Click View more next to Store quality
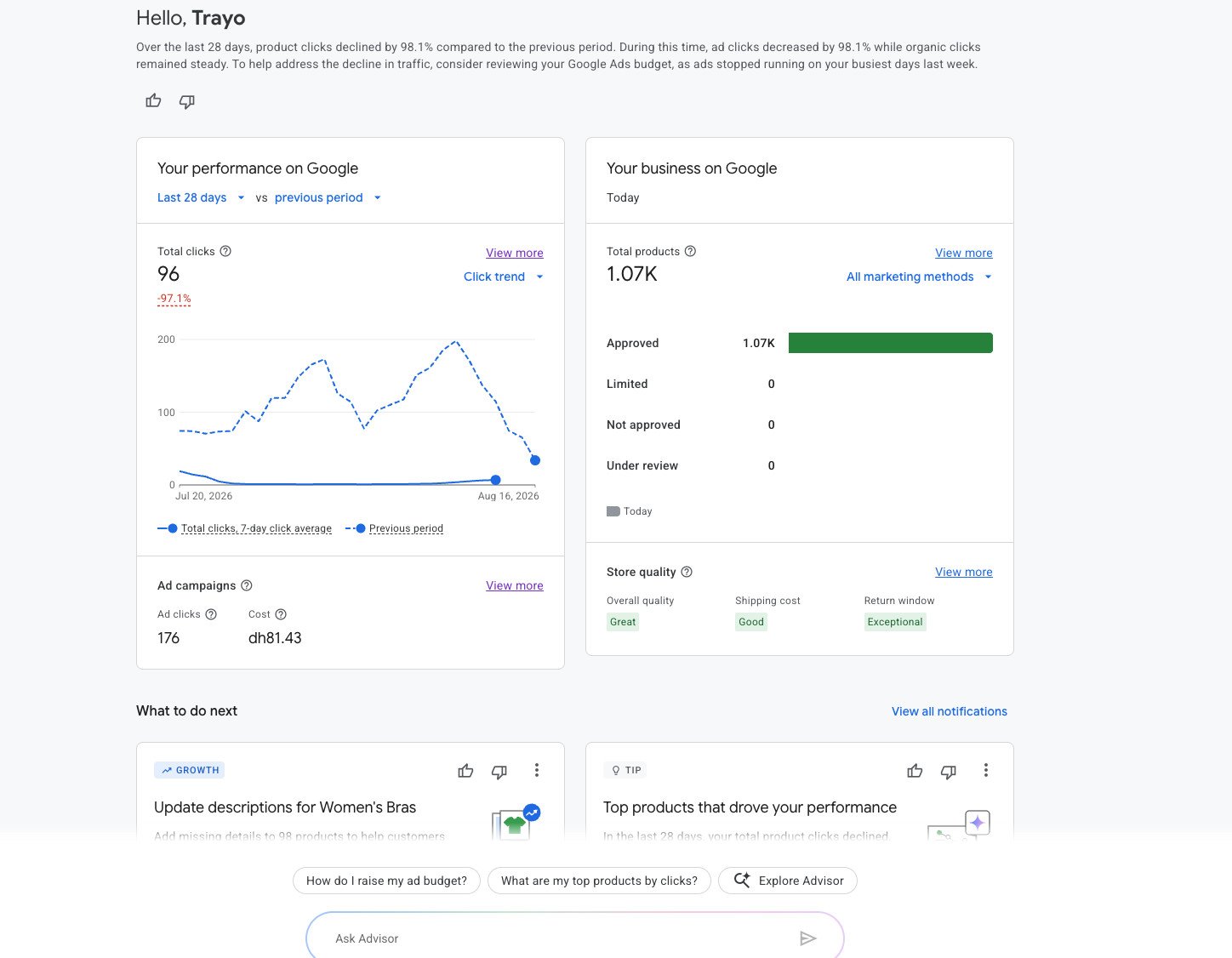The width and height of the screenshot is (1232, 958). tap(964, 572)
